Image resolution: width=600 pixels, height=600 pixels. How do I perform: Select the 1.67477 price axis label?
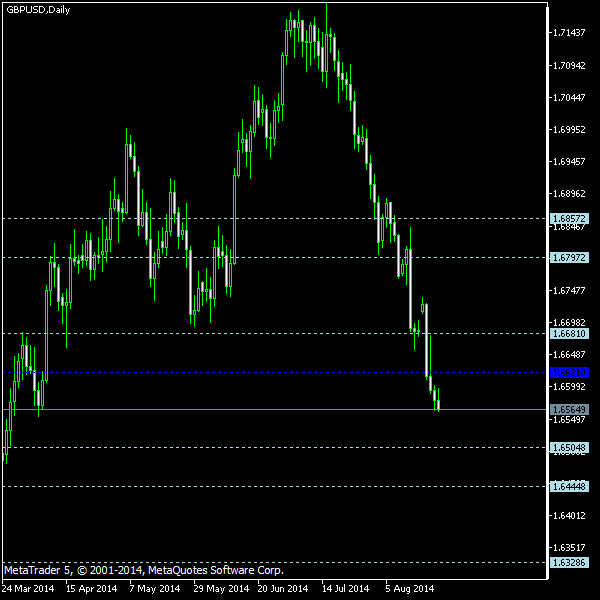[569, 291]
